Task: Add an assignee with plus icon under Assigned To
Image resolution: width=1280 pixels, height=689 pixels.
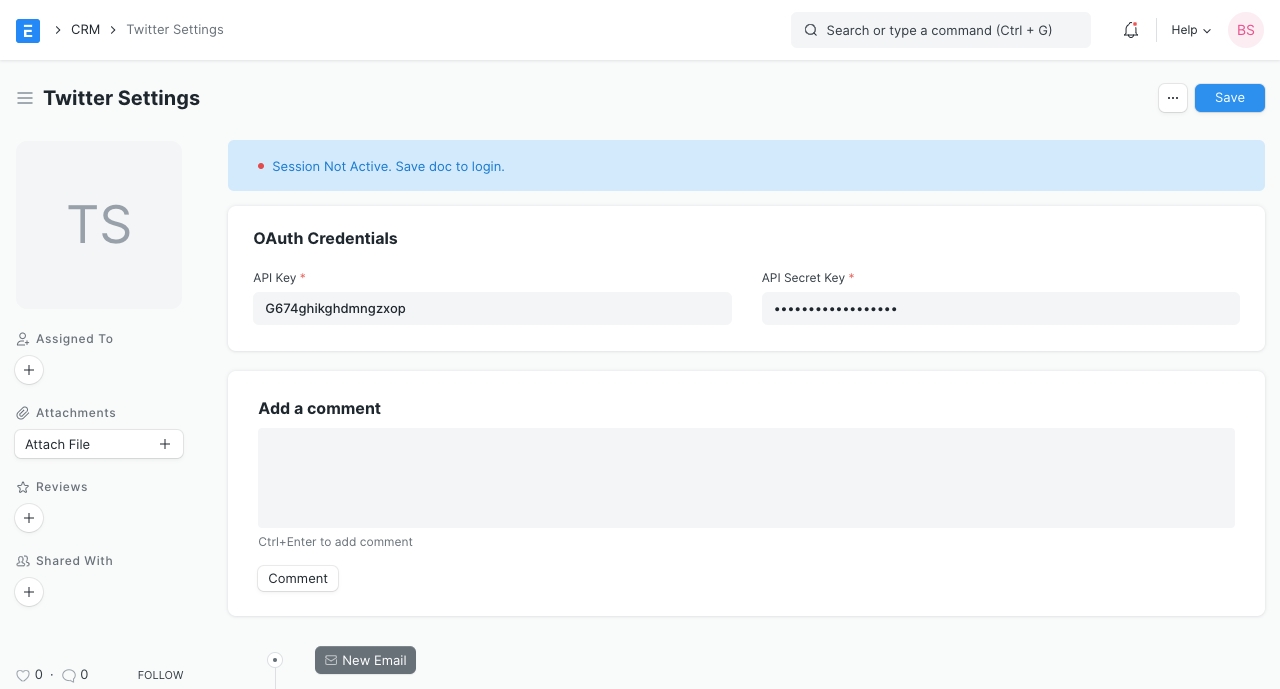Action: (29, 370)
